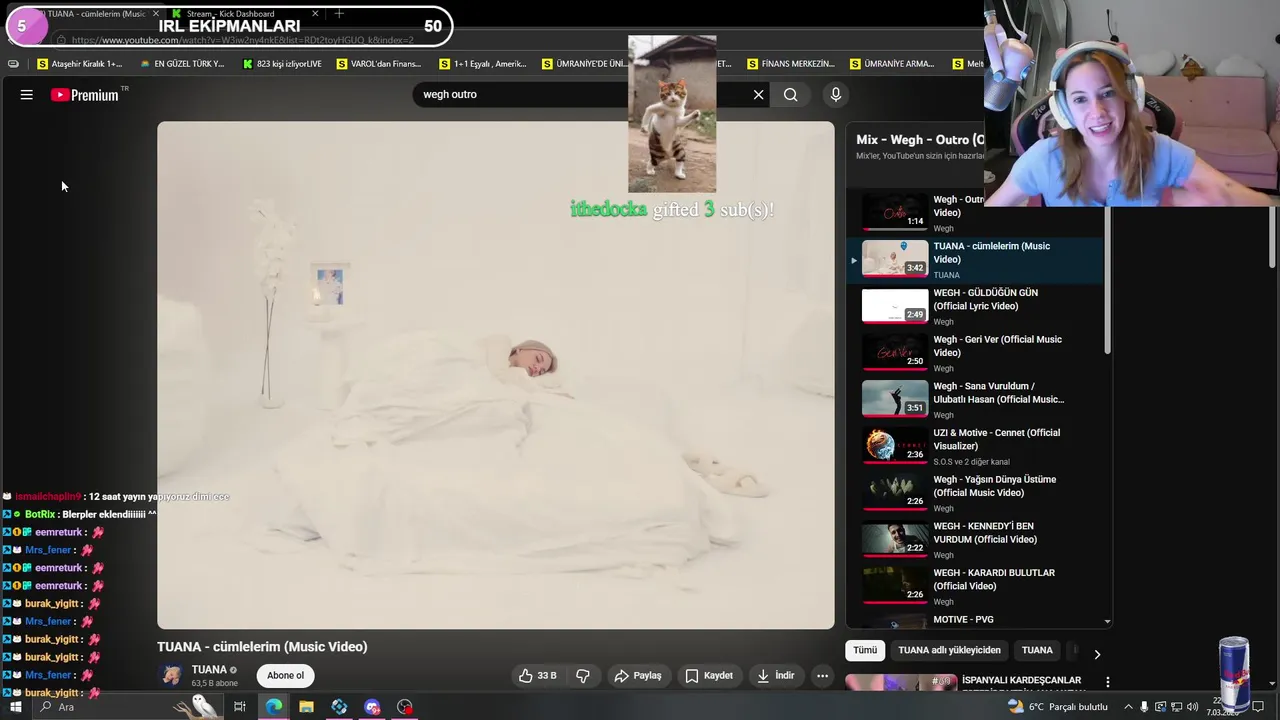Open Windows notification center icon
This screenshot has height=720, width=1280.
coord(1258,707)
